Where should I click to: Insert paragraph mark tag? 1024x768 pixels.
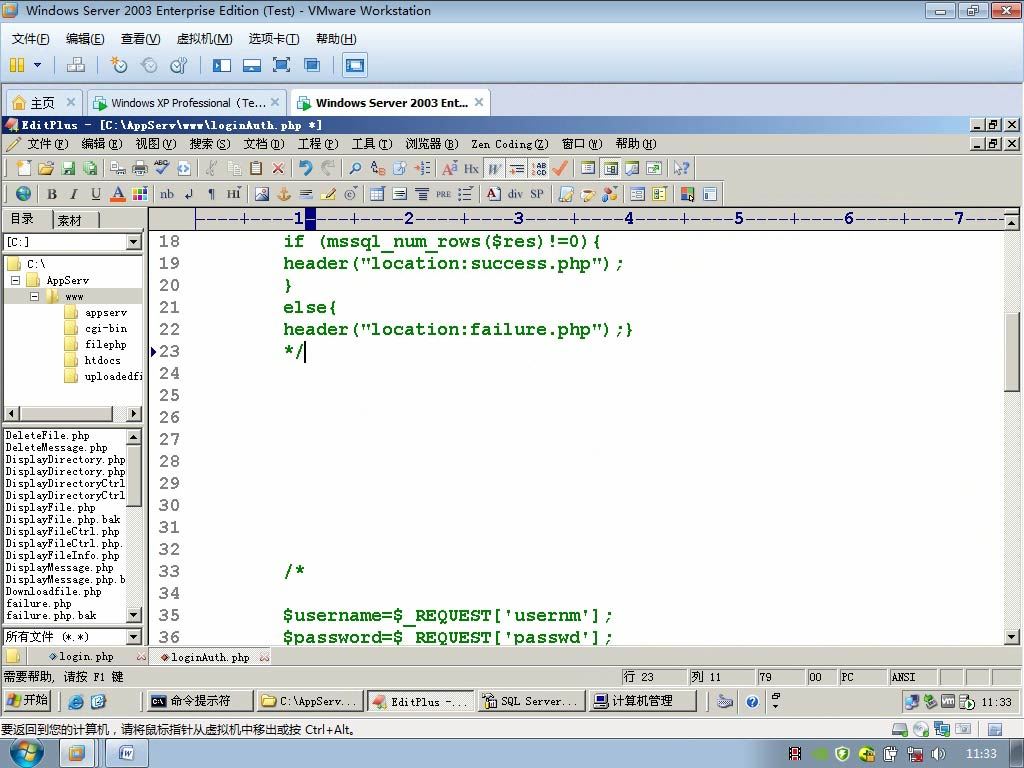click(x=211, y=194)
